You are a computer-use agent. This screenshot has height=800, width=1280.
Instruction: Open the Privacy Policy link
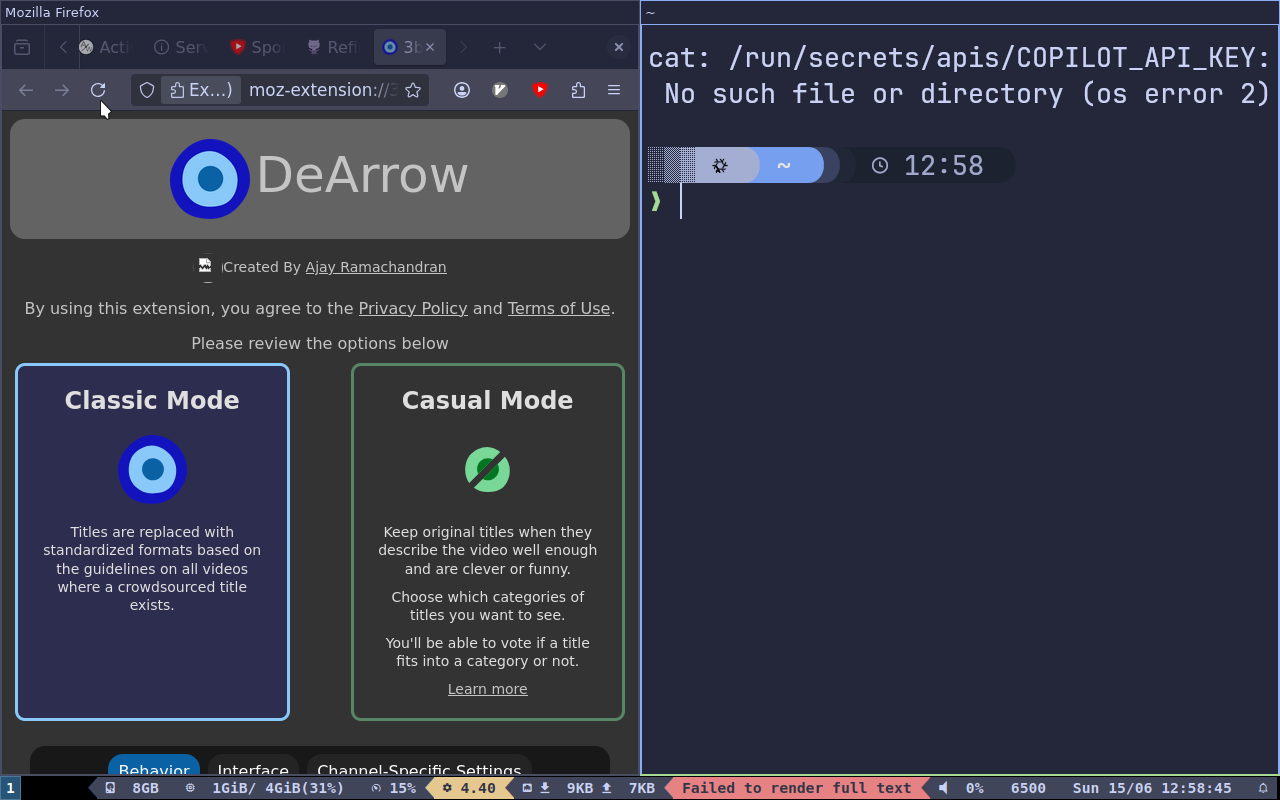coord(413,309)
